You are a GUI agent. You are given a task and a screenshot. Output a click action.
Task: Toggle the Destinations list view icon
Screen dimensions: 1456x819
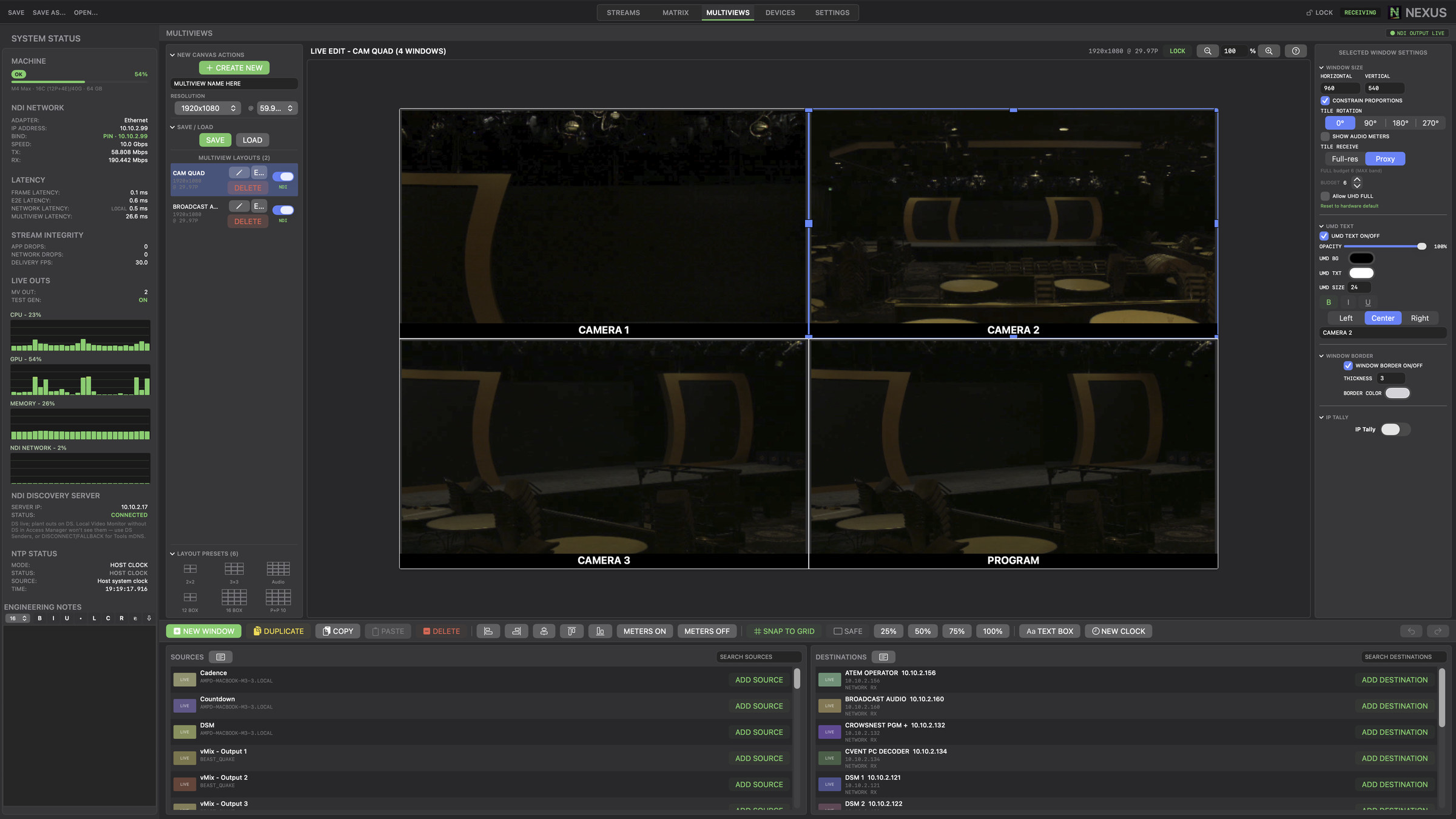pos(883,657)
